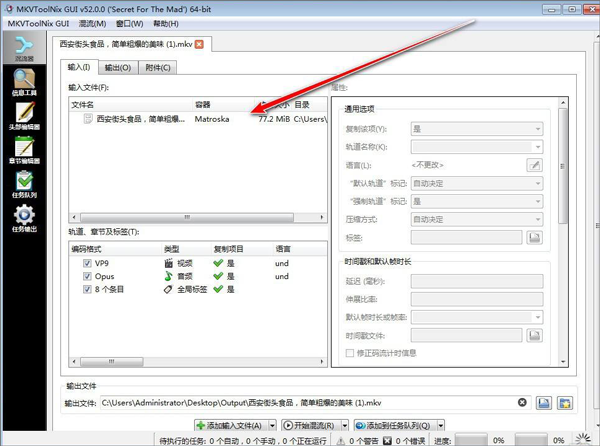Screen dimensions: 600x446
Task: Click the first progress bar
Action: 471,440
